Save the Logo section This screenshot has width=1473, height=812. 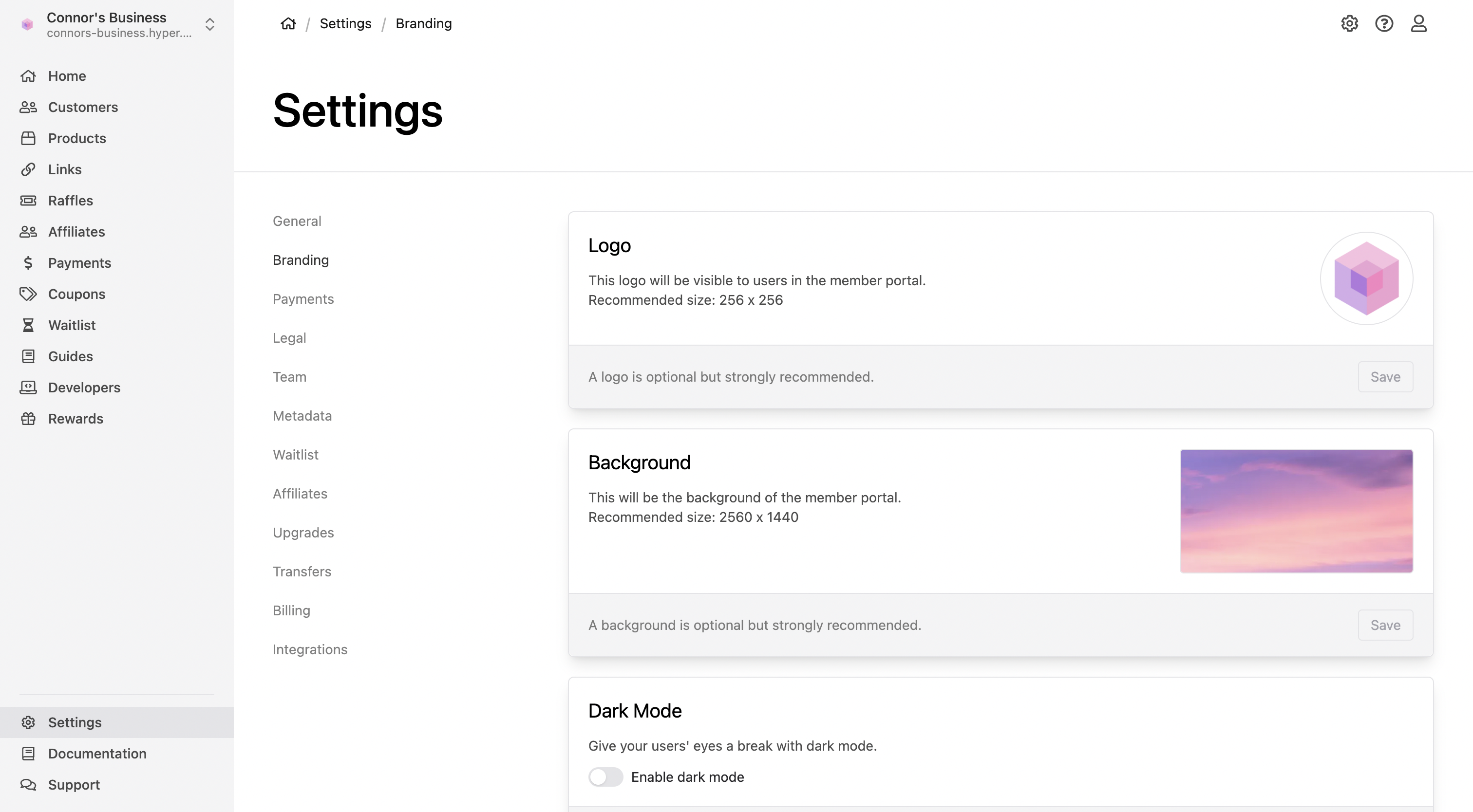tap(1385, 377)
